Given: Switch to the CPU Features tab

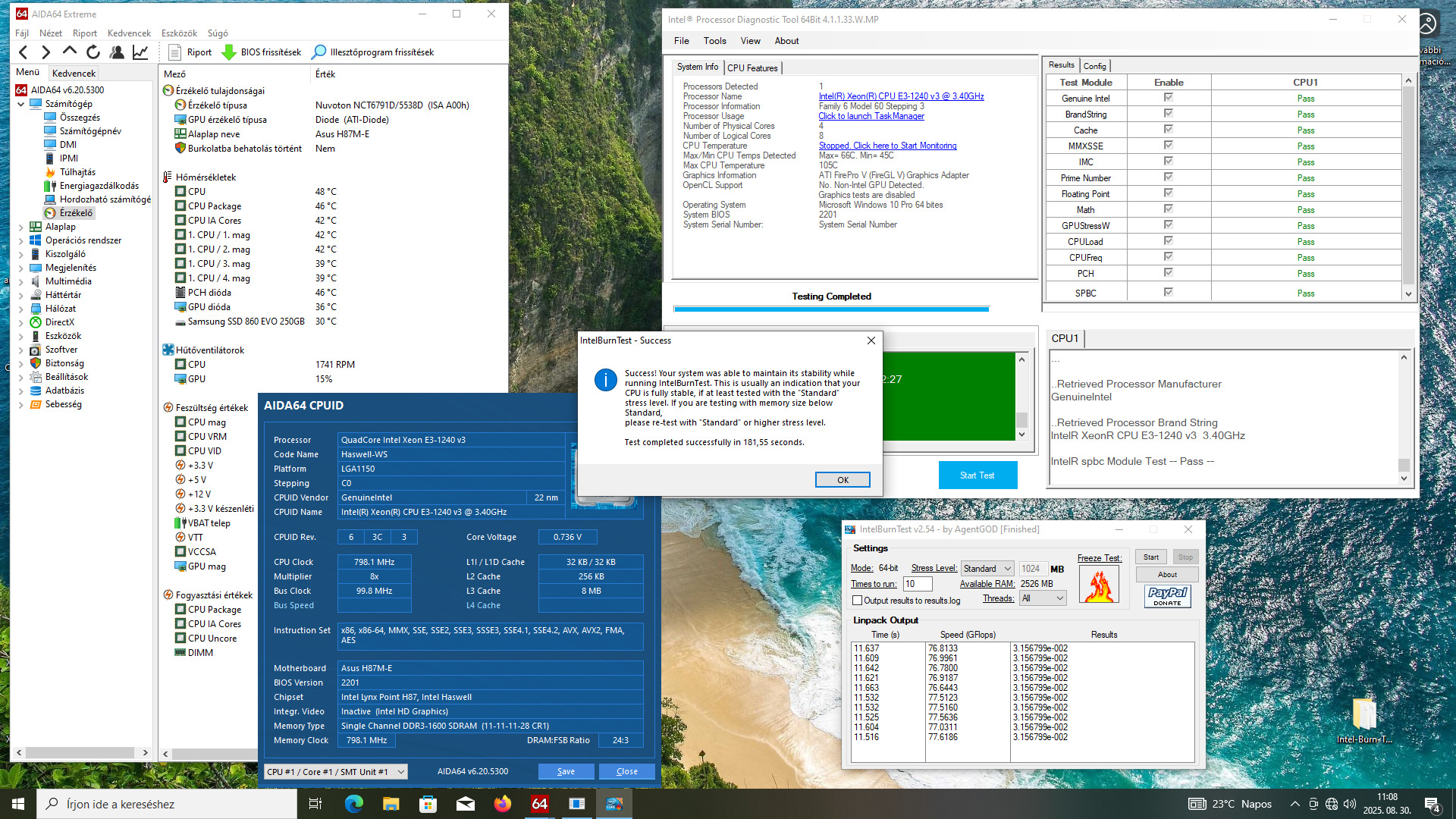Looking at the screenshot, I should pyautogui.click(x=752, y=67).
